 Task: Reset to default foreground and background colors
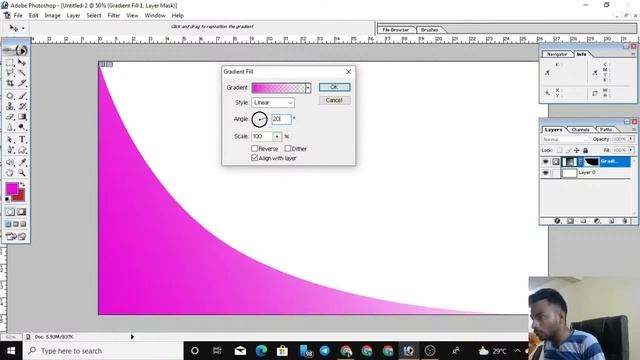[x=7, y=199]
